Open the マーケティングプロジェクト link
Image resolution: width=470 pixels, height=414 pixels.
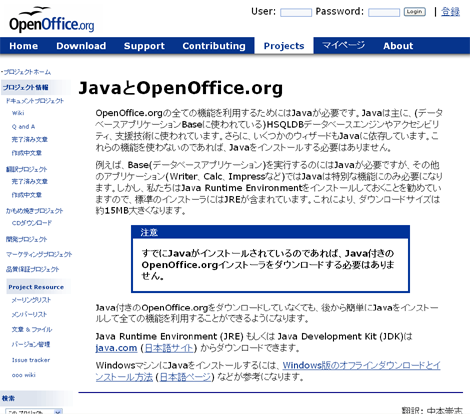pyautogui.click(x=39, y=254)
